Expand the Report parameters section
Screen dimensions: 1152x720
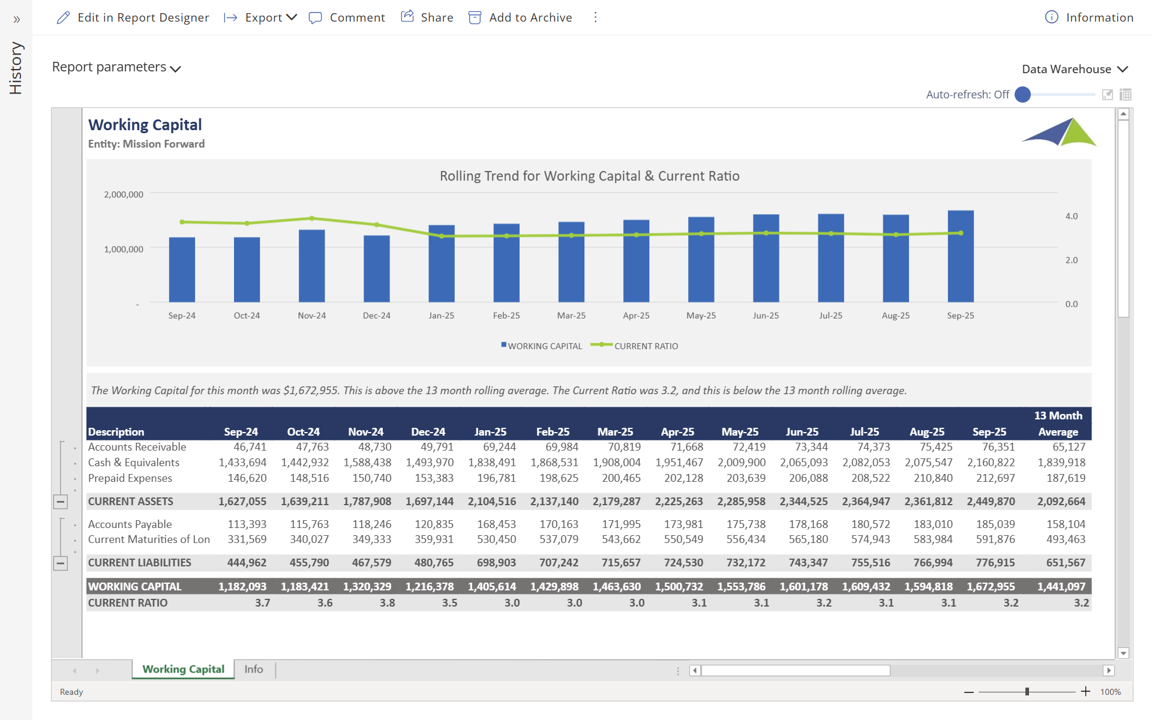pos(116,67)
